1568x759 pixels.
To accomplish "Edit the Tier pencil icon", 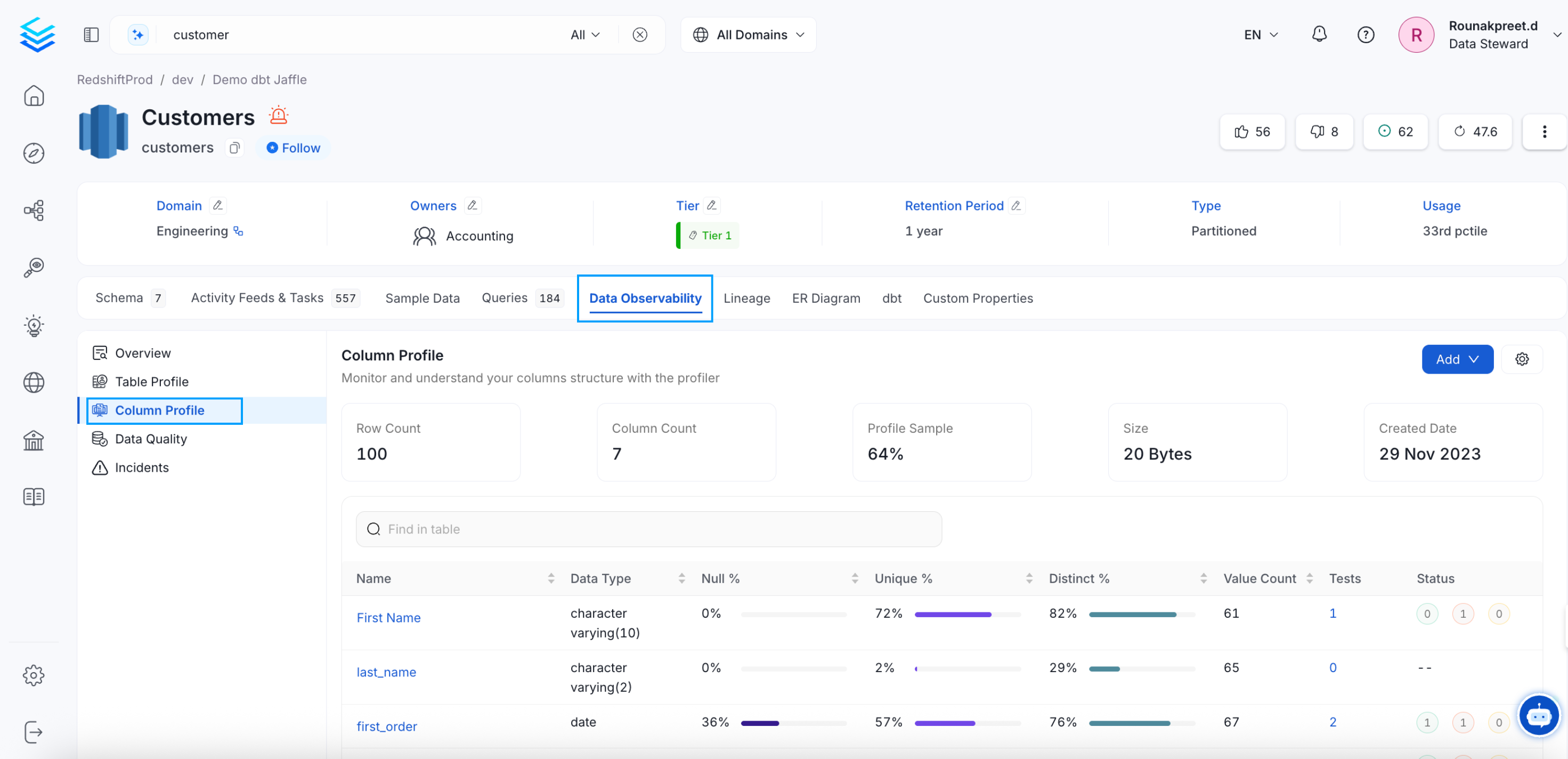I will point(711,205).
